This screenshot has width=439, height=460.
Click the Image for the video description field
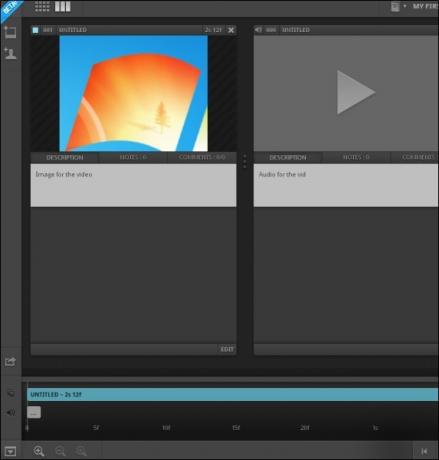click(x=133, y=185)
